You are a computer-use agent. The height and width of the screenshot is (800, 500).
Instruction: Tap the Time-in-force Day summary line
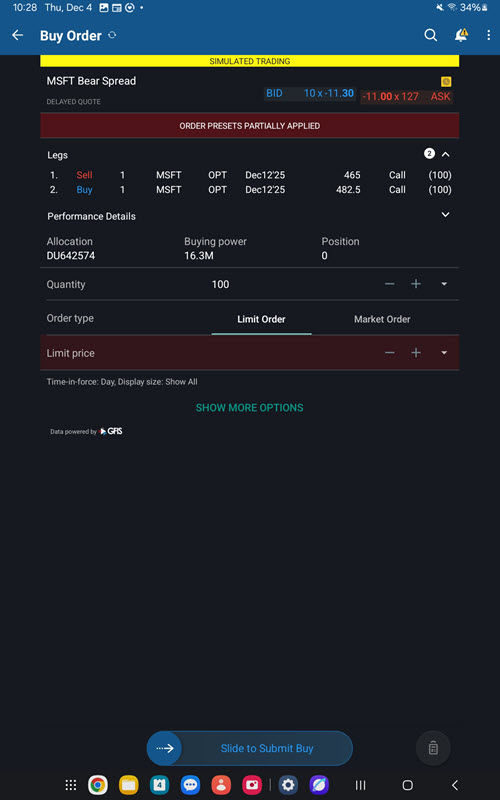coord(122,382)
